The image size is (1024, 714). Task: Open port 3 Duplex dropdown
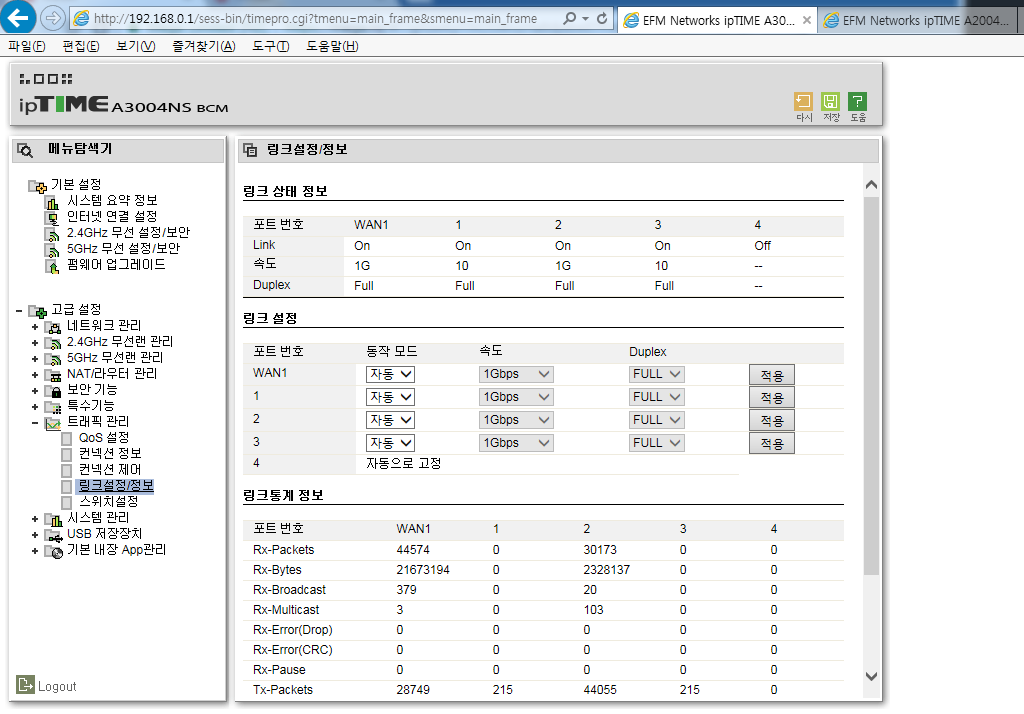pyautogui.click(x=656, y=443)
